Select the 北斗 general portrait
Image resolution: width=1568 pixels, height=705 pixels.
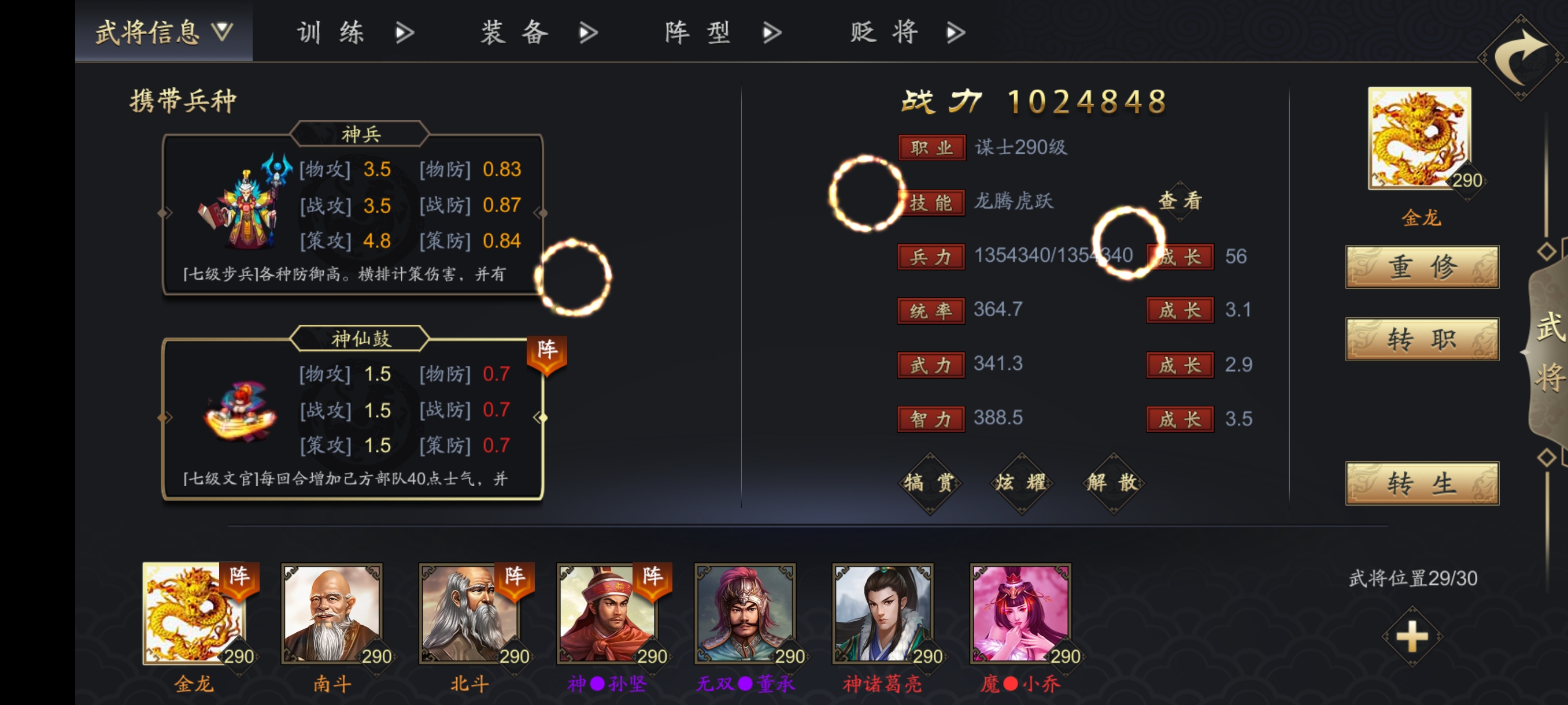click(470, 613)
